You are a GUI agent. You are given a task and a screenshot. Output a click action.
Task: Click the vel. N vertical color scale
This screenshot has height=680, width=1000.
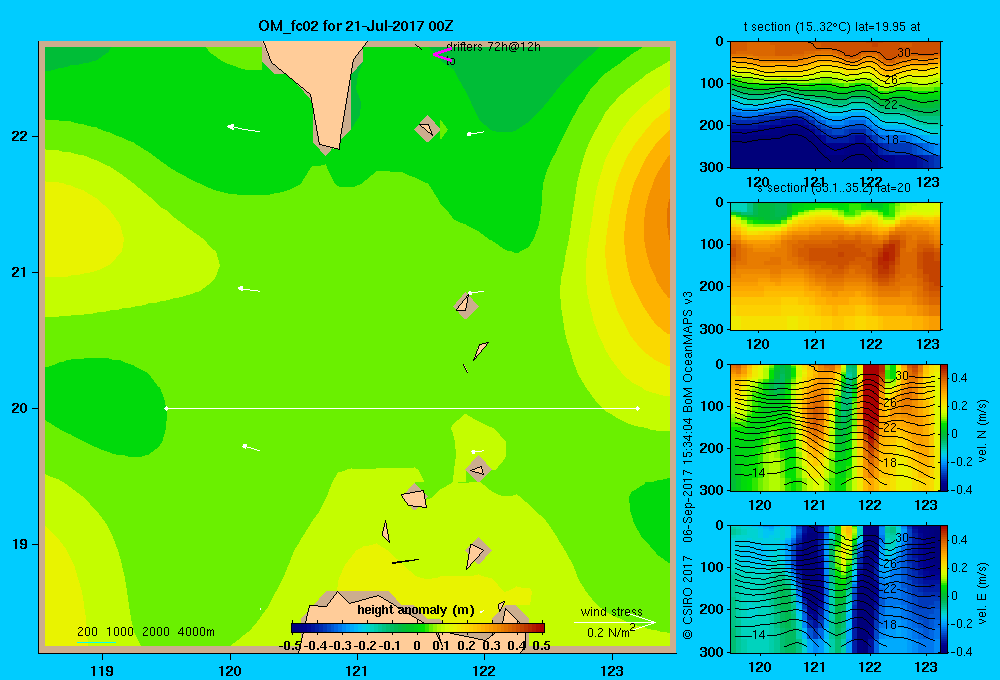tap(945, 427)
